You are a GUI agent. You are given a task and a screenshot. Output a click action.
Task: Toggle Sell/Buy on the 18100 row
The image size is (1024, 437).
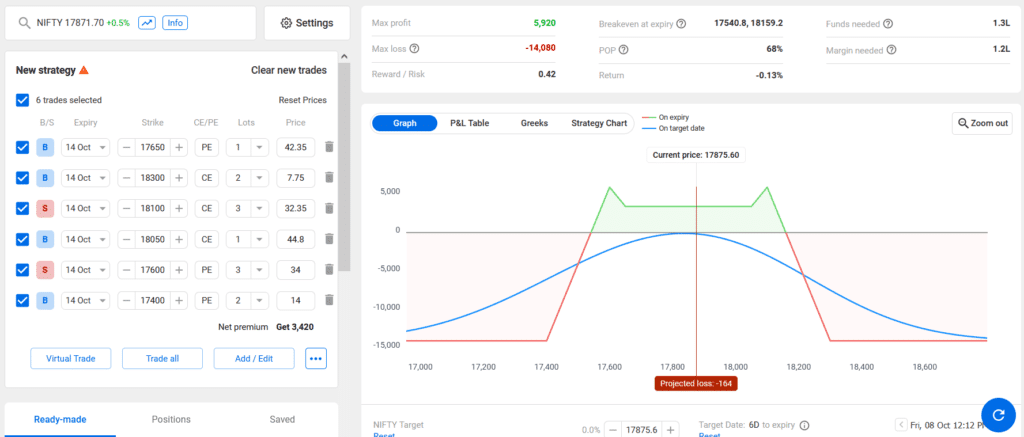[x=45, y=208]
